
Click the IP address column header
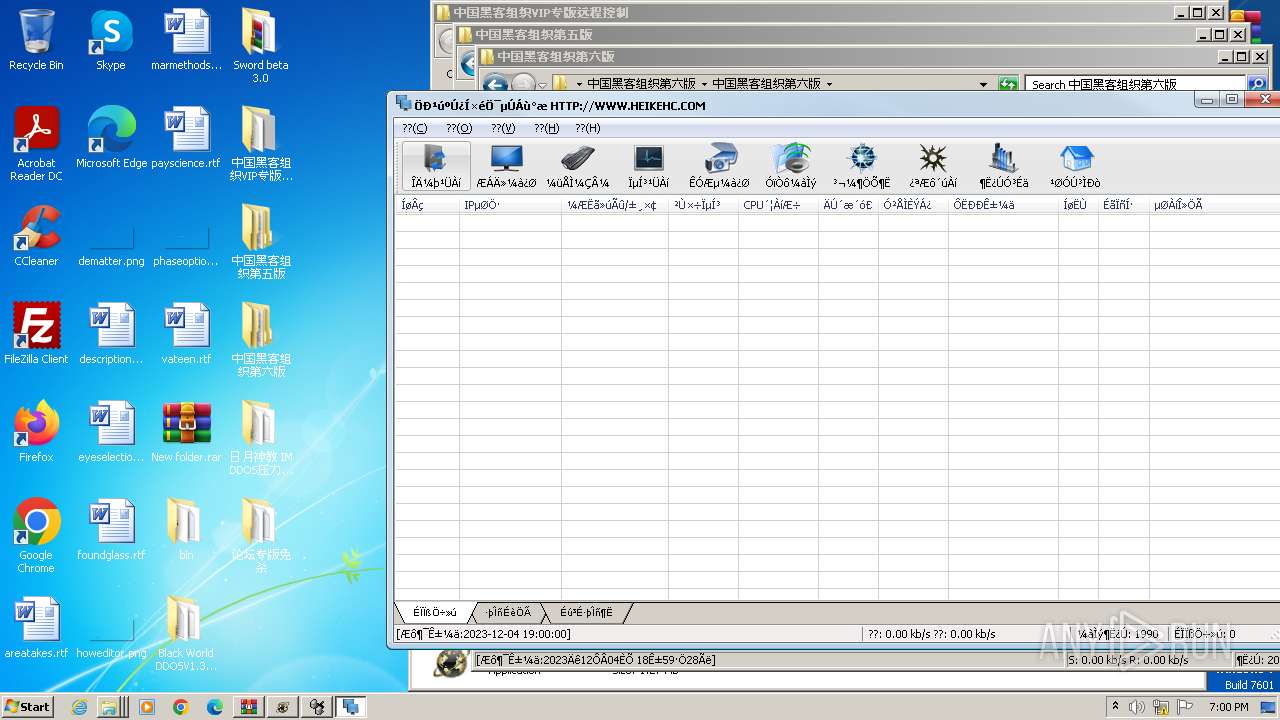click(510, 205)
